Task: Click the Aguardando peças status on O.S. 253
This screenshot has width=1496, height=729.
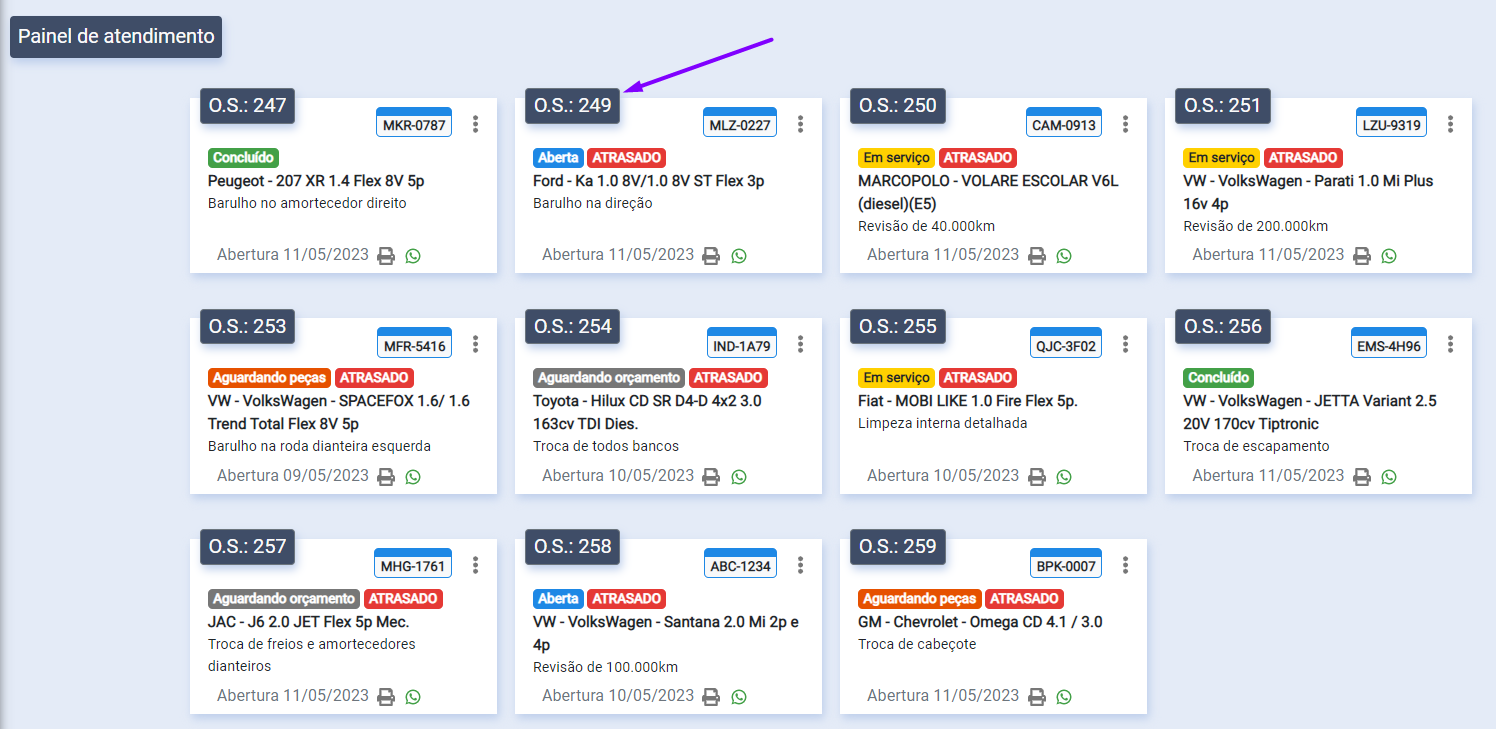Action: click(x=269, y=378)
